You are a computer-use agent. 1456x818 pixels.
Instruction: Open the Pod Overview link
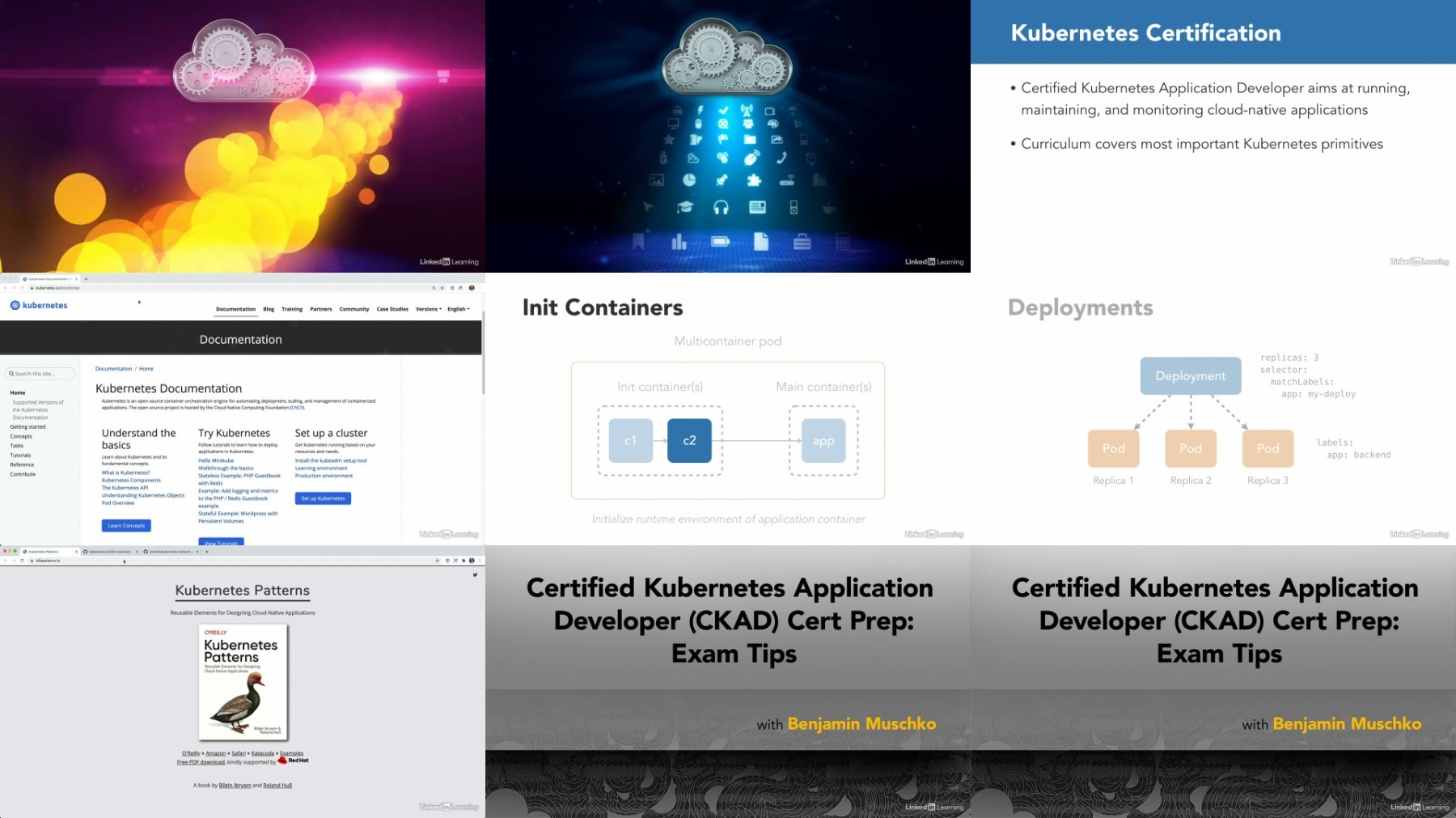(118, 503)
